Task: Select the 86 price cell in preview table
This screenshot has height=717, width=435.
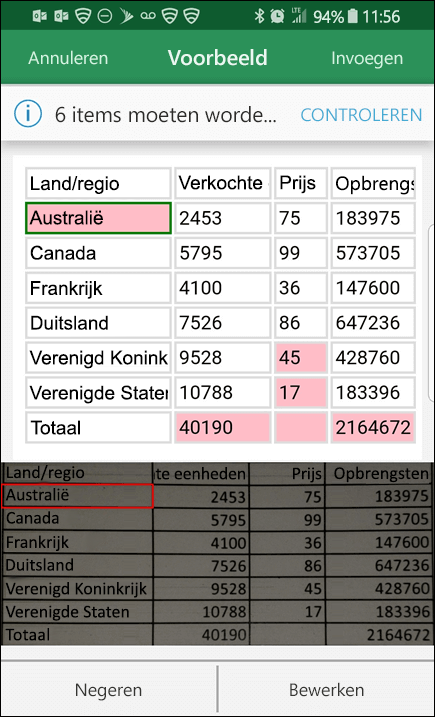Action: [301, 323]
